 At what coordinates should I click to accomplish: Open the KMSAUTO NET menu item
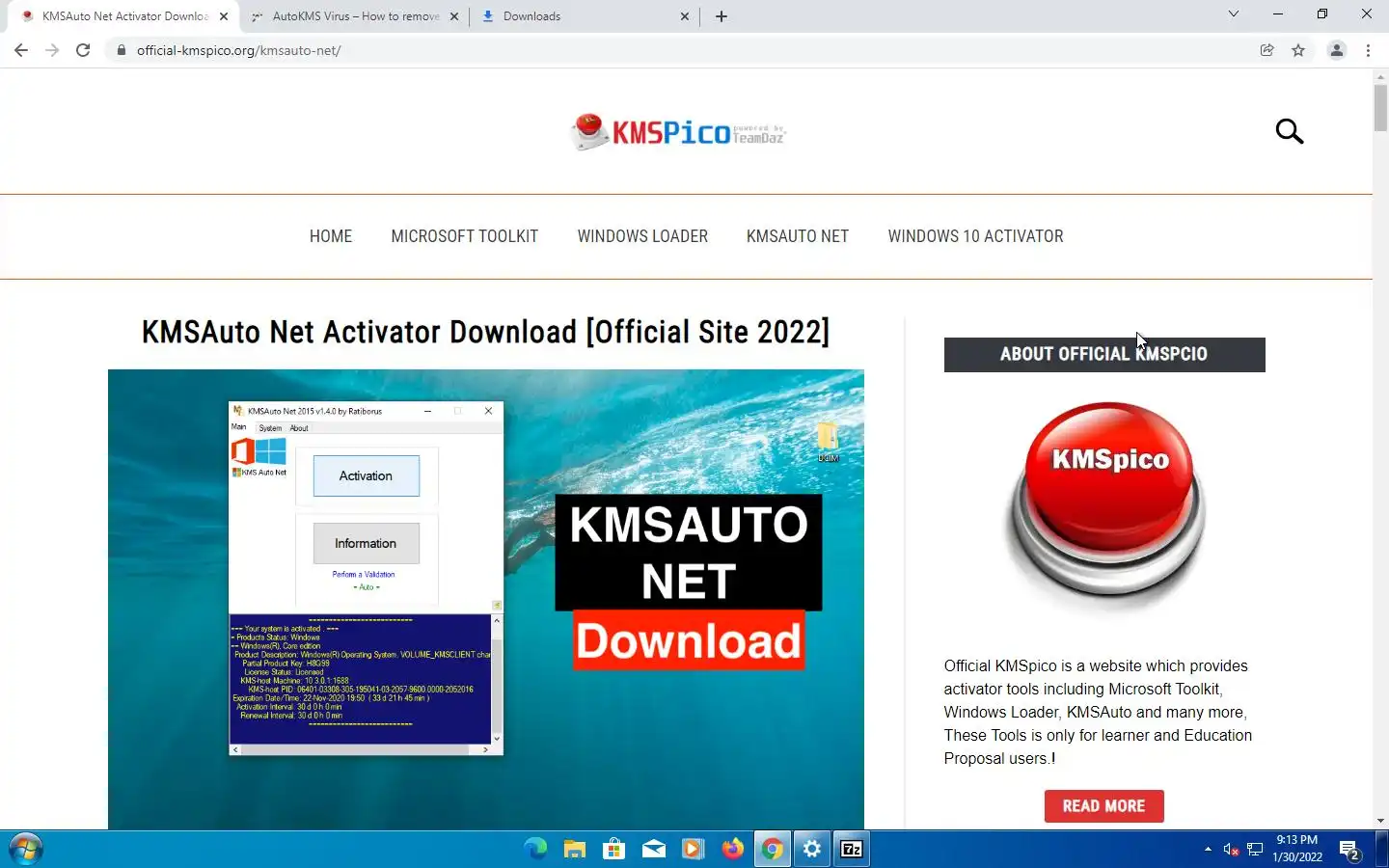coord(798,236)
